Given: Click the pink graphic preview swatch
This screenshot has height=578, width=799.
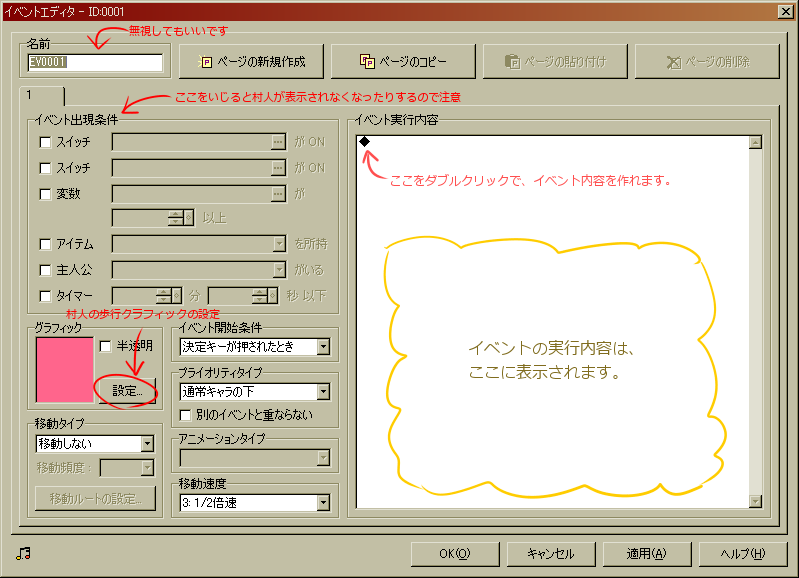Looking at the screenshot, I should 63,370.
